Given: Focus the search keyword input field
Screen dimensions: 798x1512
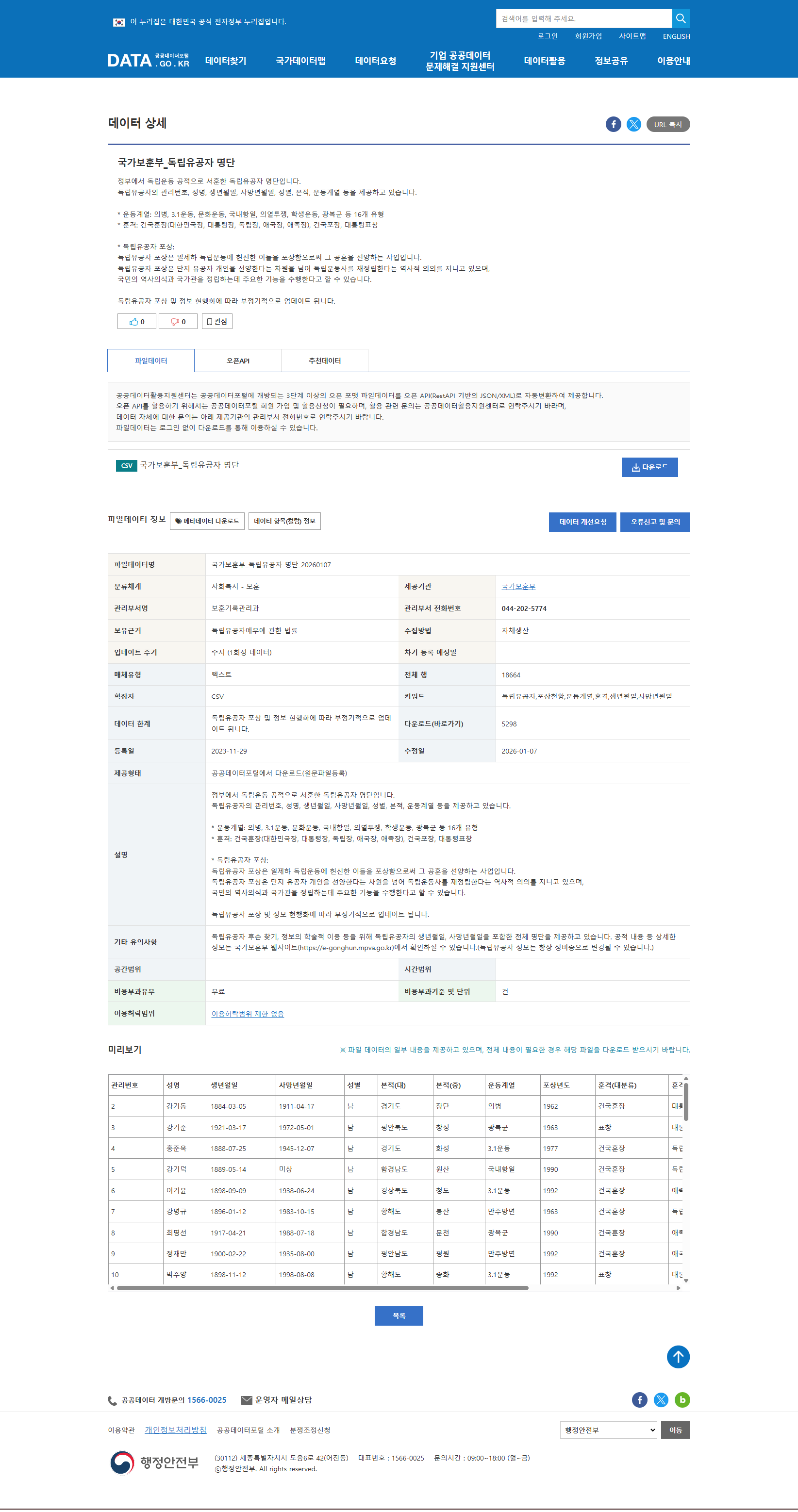Looking at the screenshot, I should coord(583,19).
